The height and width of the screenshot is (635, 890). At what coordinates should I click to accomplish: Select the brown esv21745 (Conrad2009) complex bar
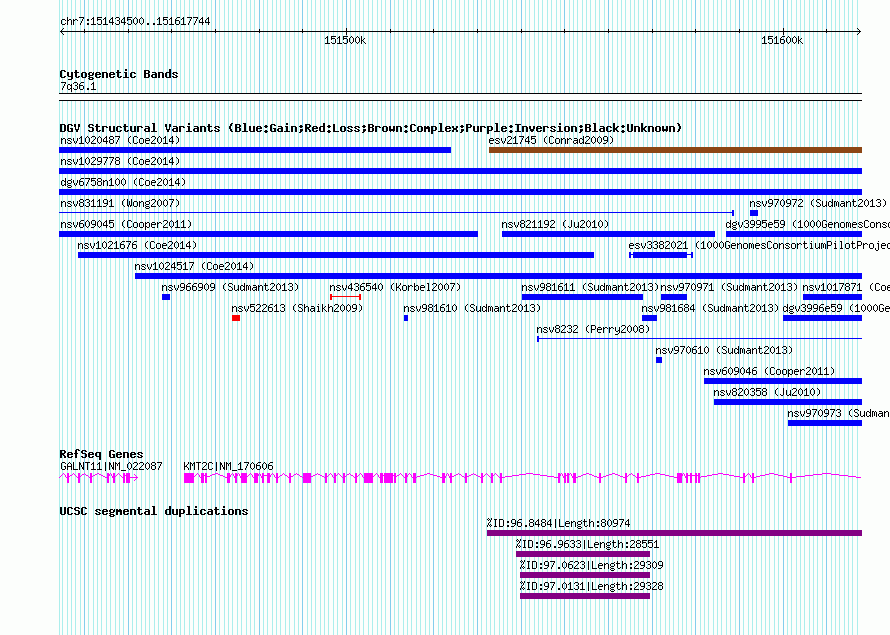675,150
